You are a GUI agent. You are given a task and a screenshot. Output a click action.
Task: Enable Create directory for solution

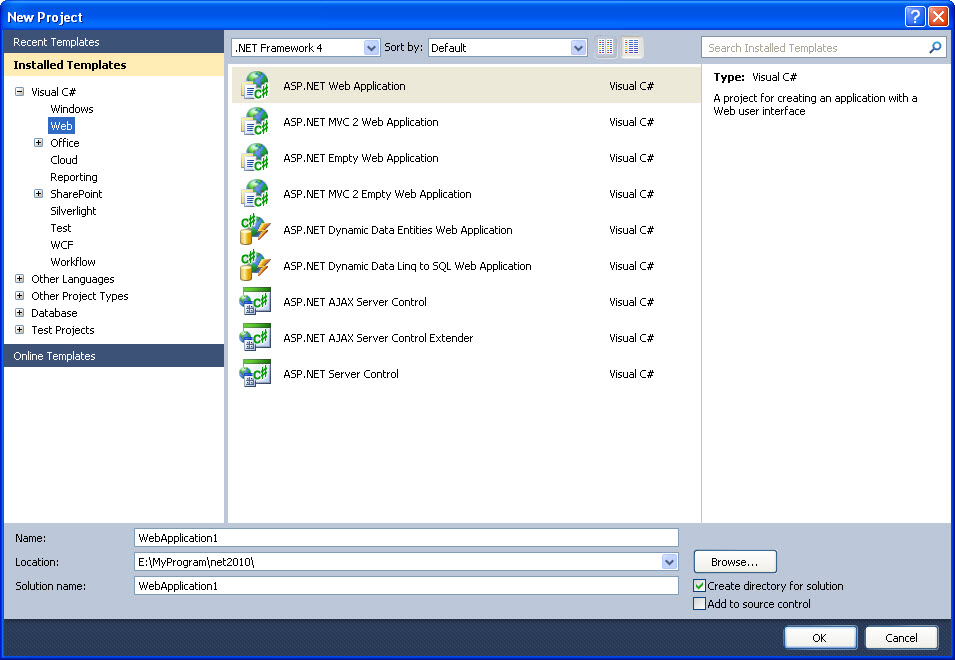(699, 586)
